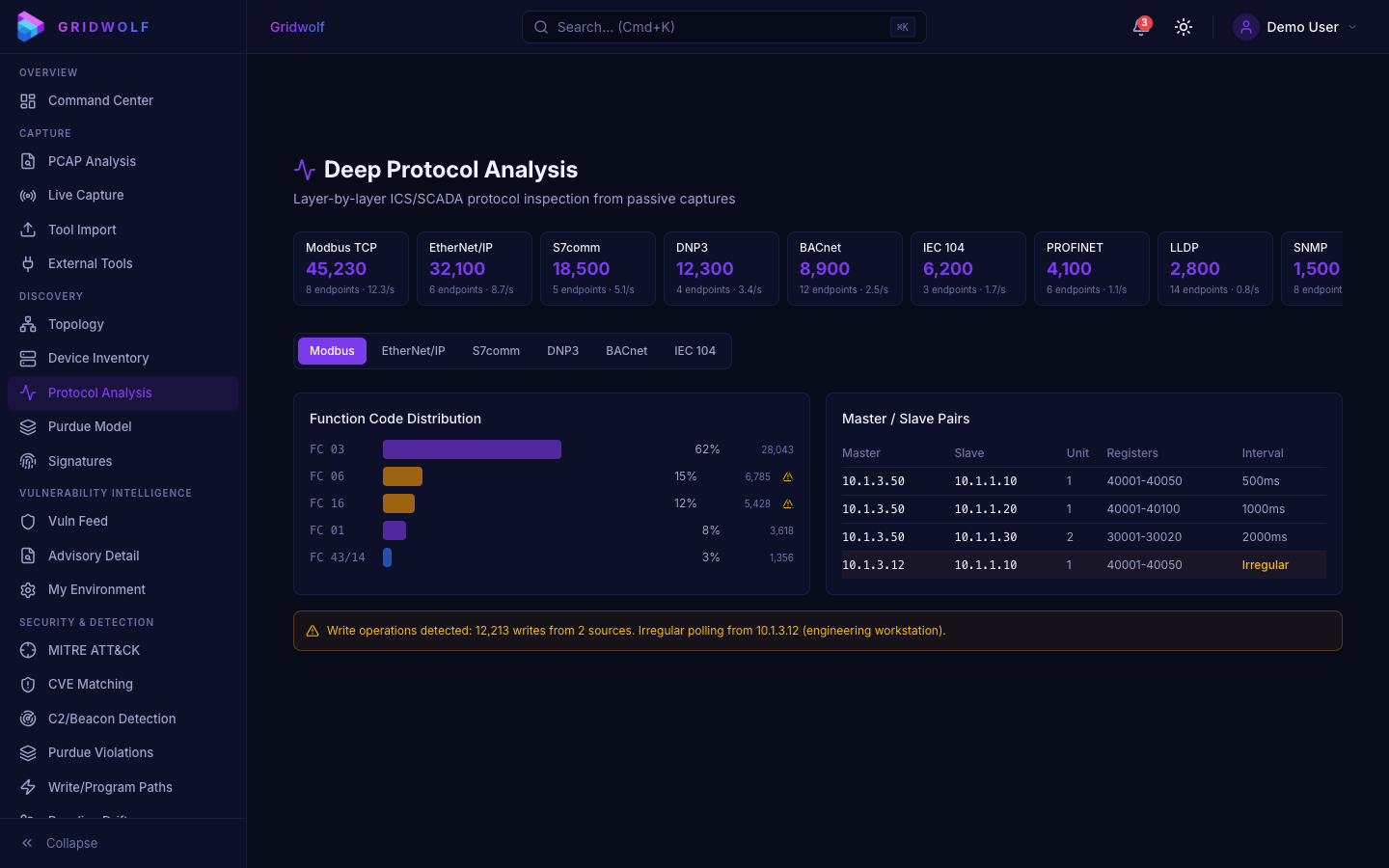1389x868 pixels.
Task: Open Vuln Feed using the shield icon
Action: (x=28, y=521)
